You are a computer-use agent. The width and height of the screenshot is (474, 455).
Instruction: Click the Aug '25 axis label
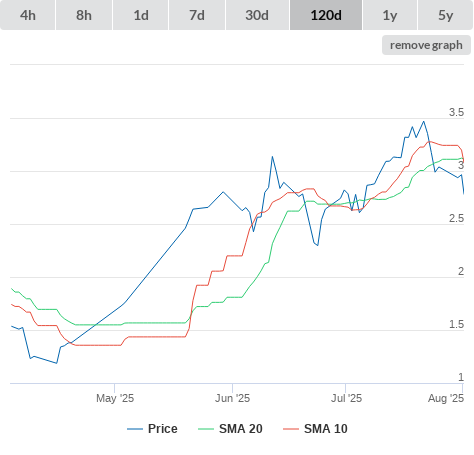[446, 398]
